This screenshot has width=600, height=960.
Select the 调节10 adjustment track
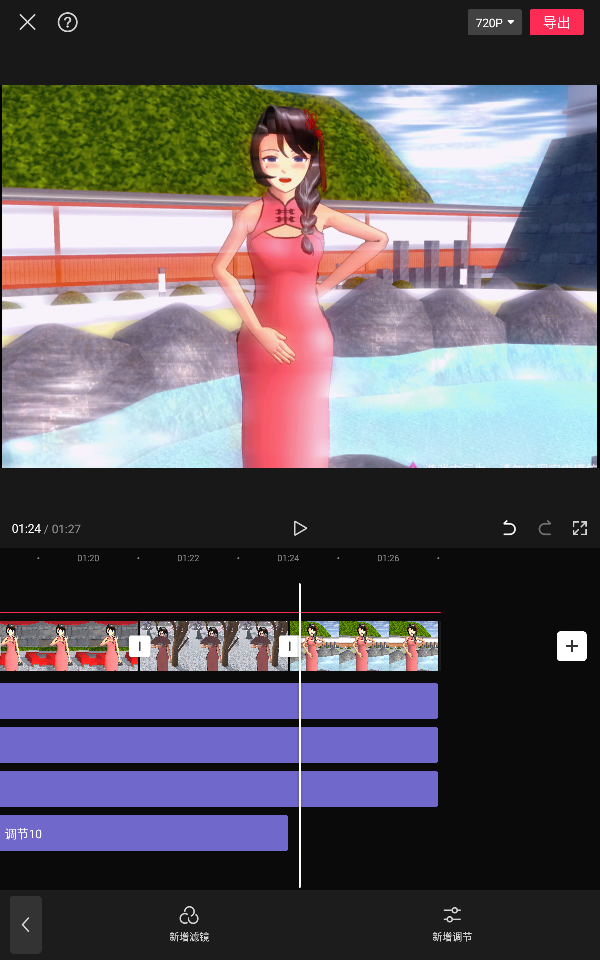[143, 833]
